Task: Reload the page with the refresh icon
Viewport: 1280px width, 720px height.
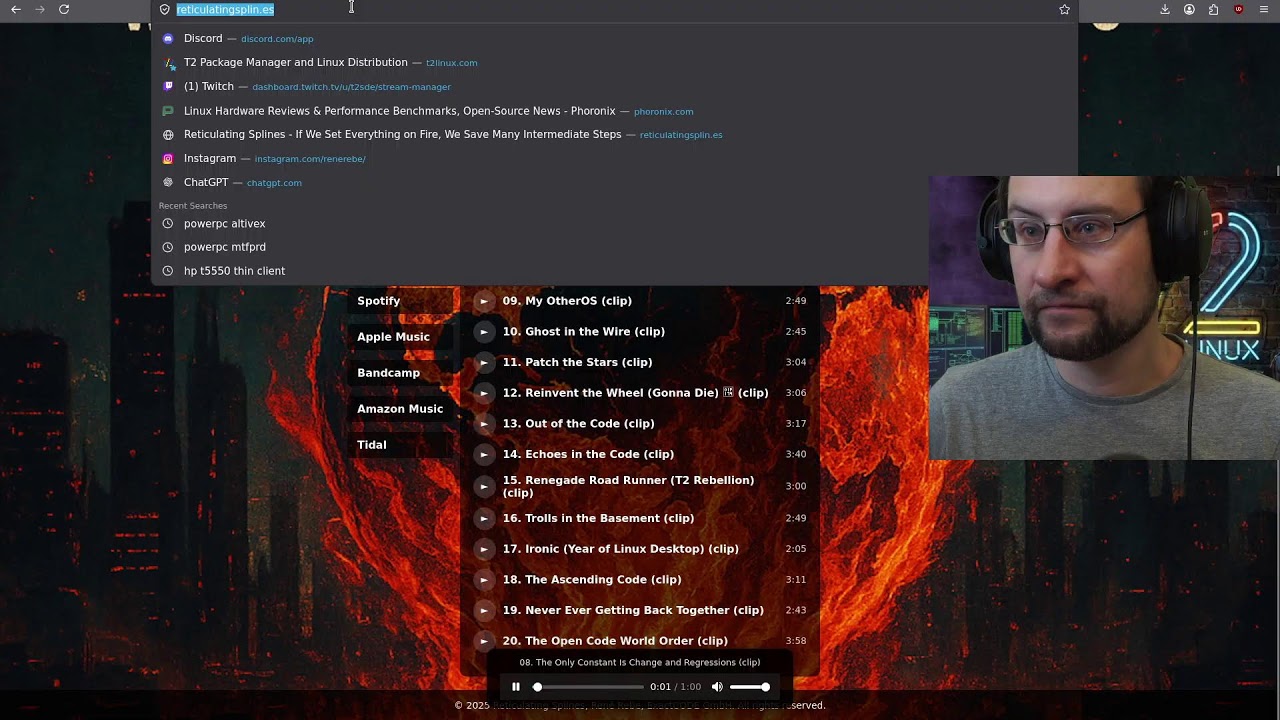Action: [x=64, y=9]
